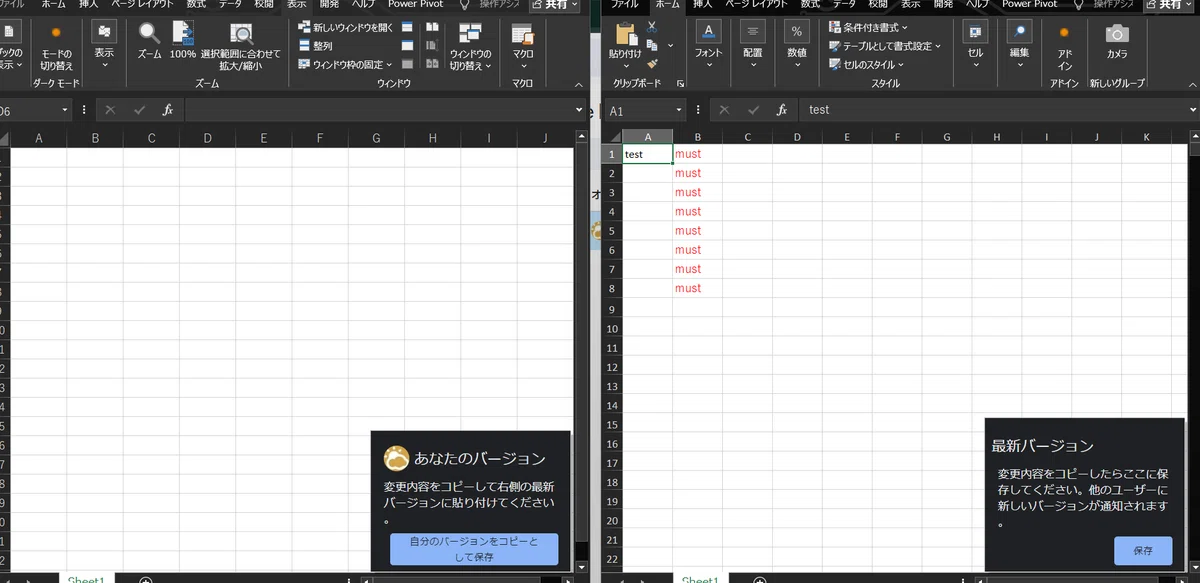Click the Copy icon in right window

pos(652,45)
